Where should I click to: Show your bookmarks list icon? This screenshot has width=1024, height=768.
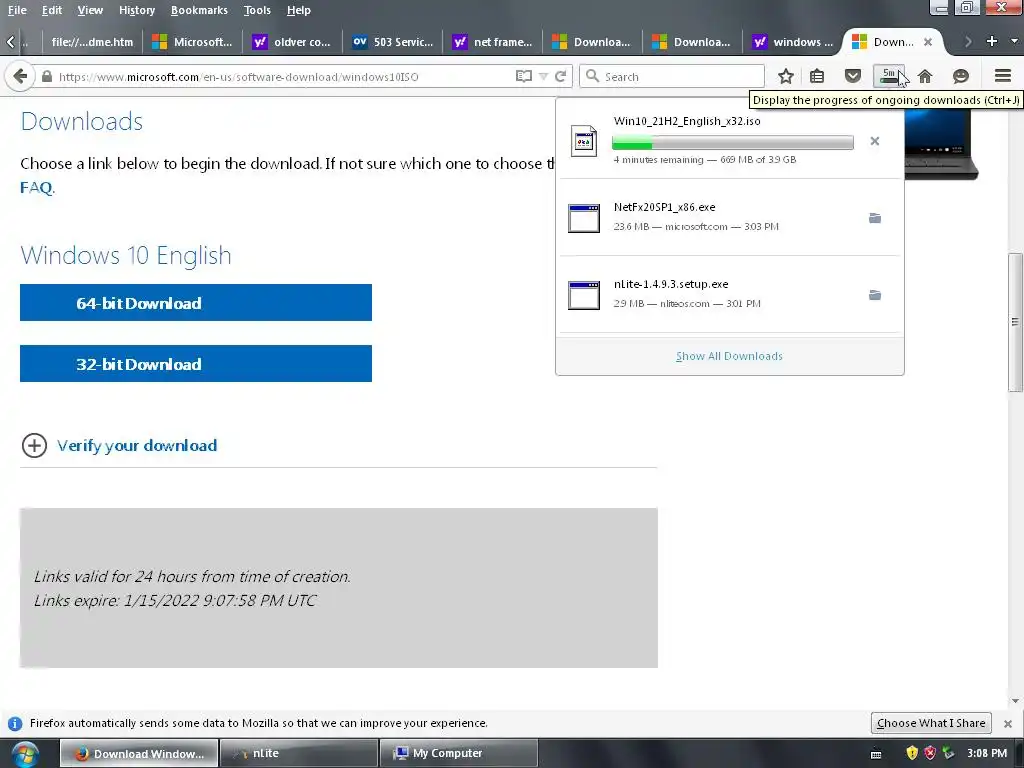[817, 76]
